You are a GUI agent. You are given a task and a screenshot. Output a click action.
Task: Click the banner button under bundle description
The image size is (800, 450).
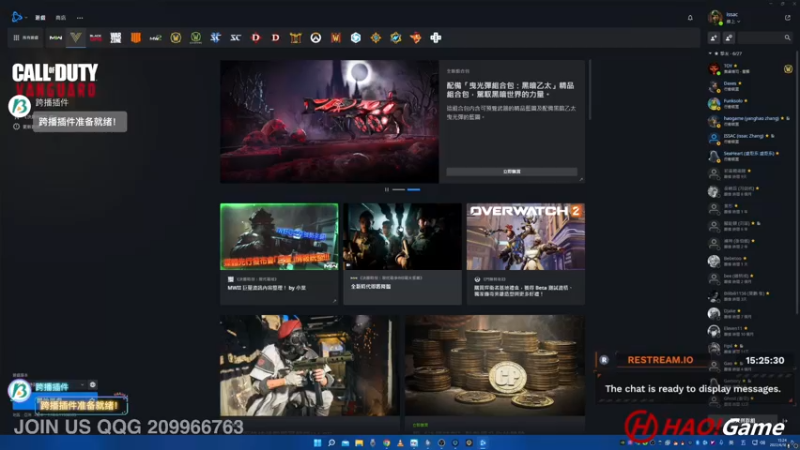click(x=512, y=171)
